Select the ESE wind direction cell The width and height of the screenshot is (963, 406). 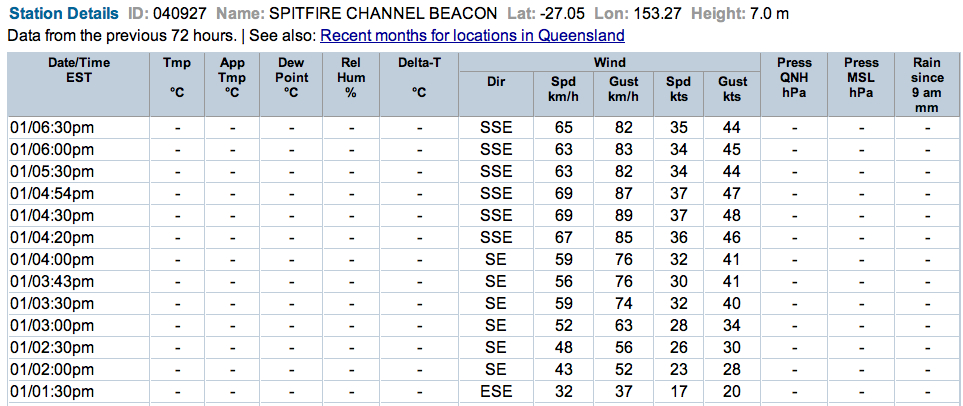pos(496,391)
